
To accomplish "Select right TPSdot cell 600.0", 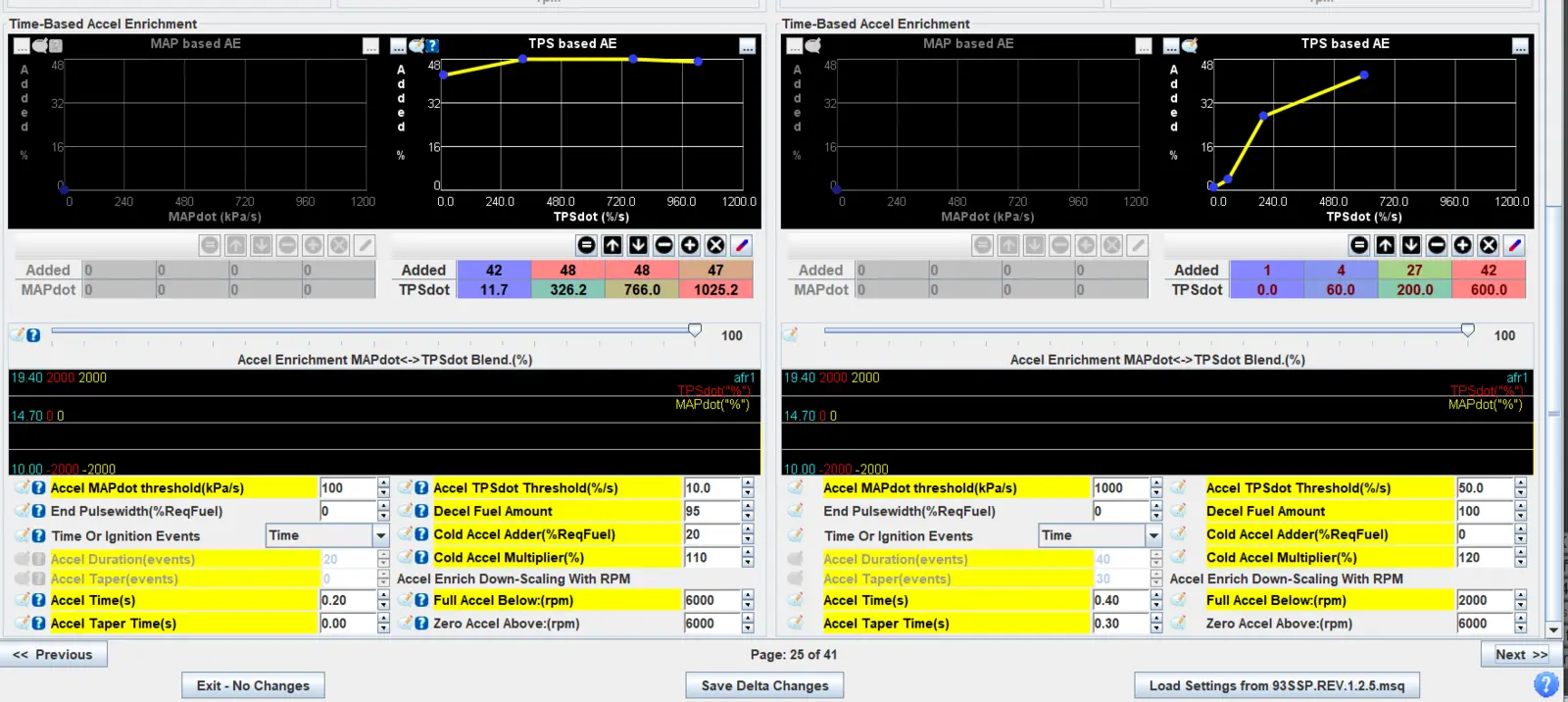I will click(x=1489, y=289).
